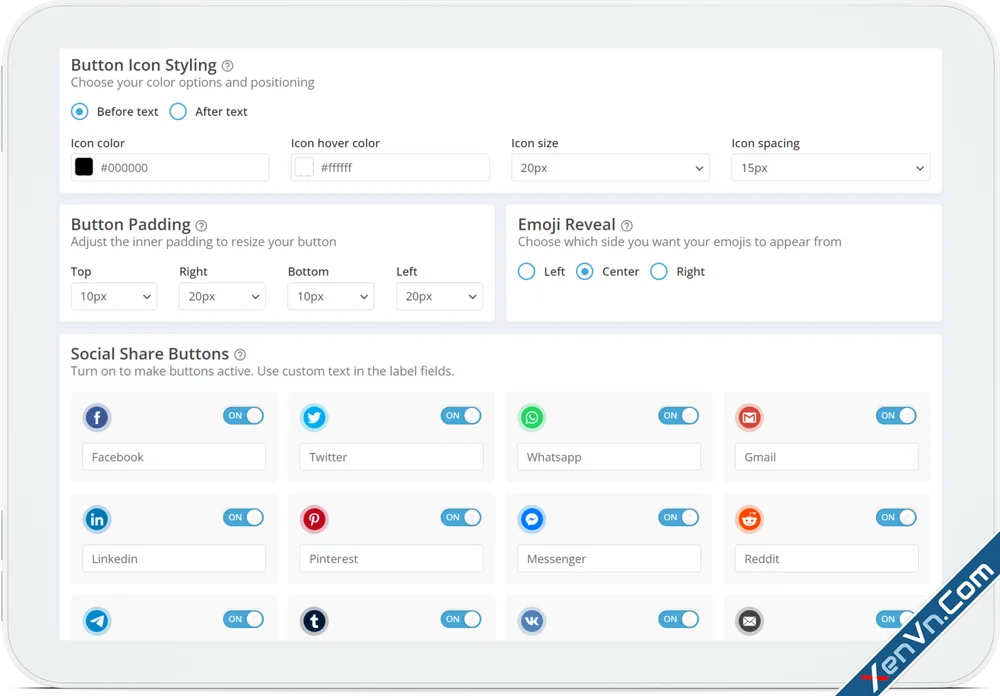1000x696 pixels.
Task: Edit the Facebook label field
Action: pyautogui.click(x=174, y=457)
